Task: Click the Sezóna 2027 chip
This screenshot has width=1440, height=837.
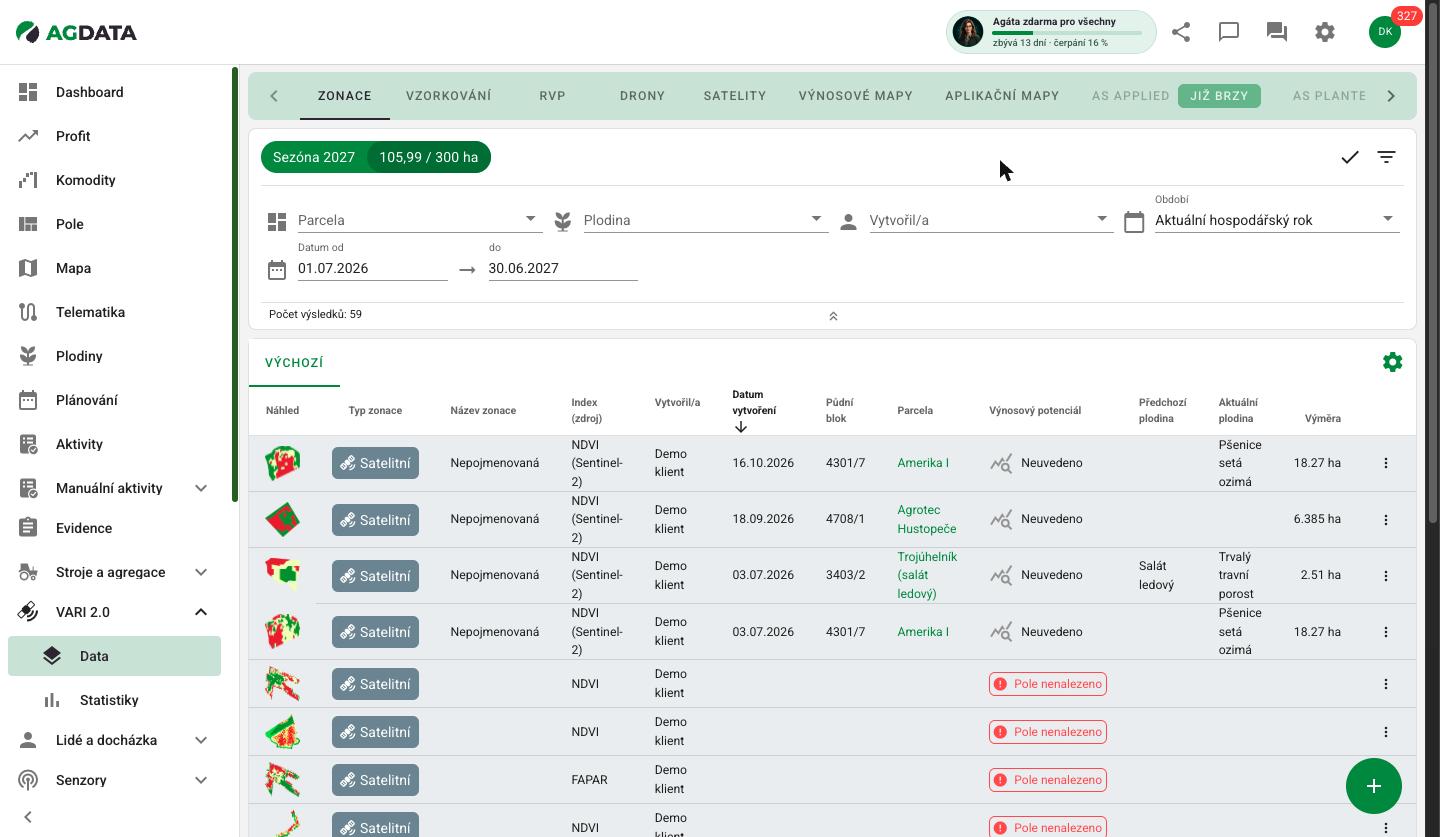Action: tap(314, 157)
